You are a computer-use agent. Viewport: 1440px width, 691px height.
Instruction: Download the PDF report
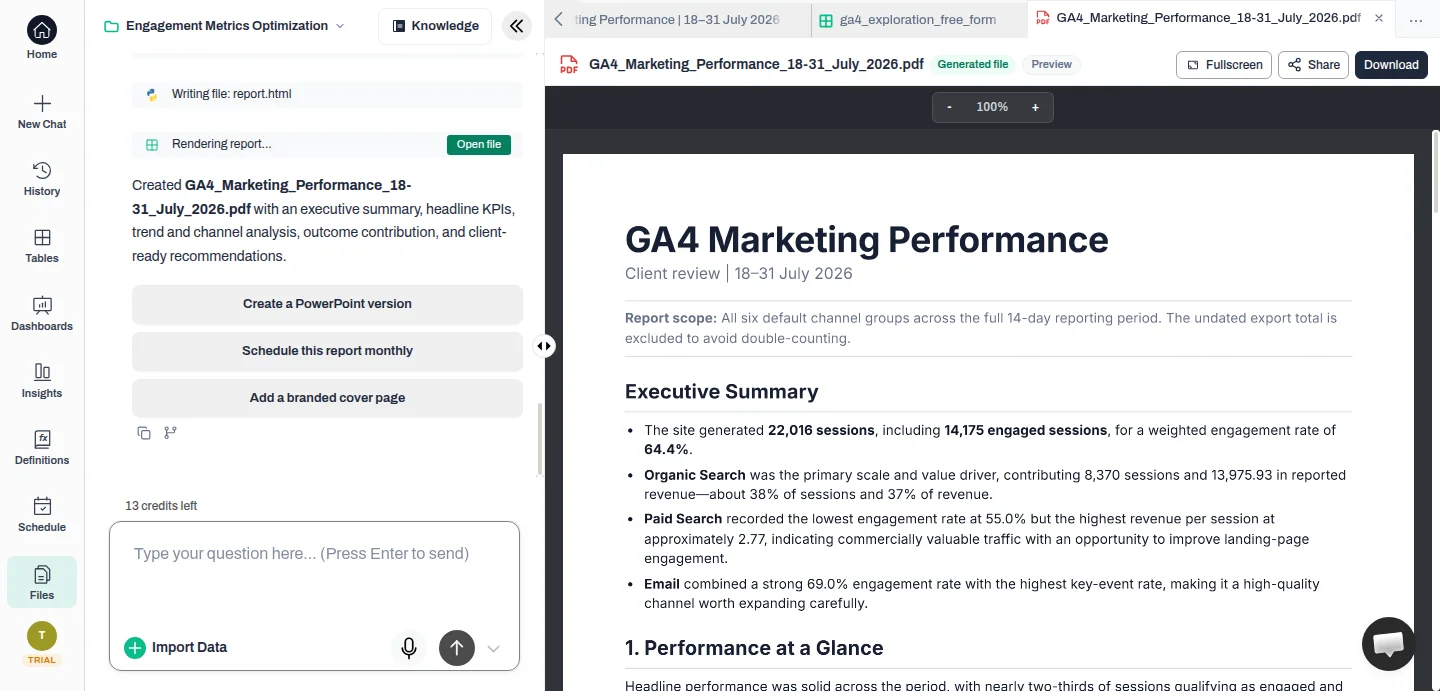(1391, 65)
